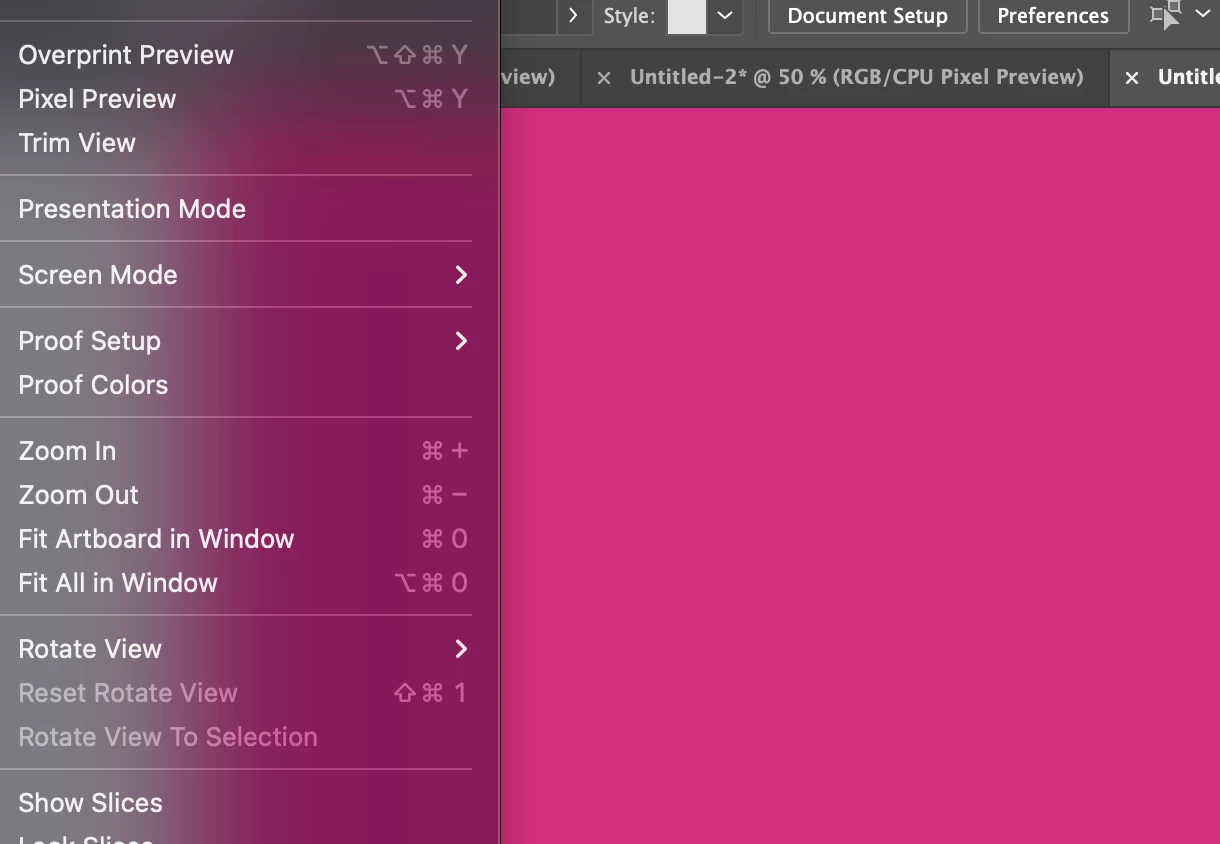Click the Document Setup button
The height and width of the screenshot is (844, 1220).
[x=867, y=16]
